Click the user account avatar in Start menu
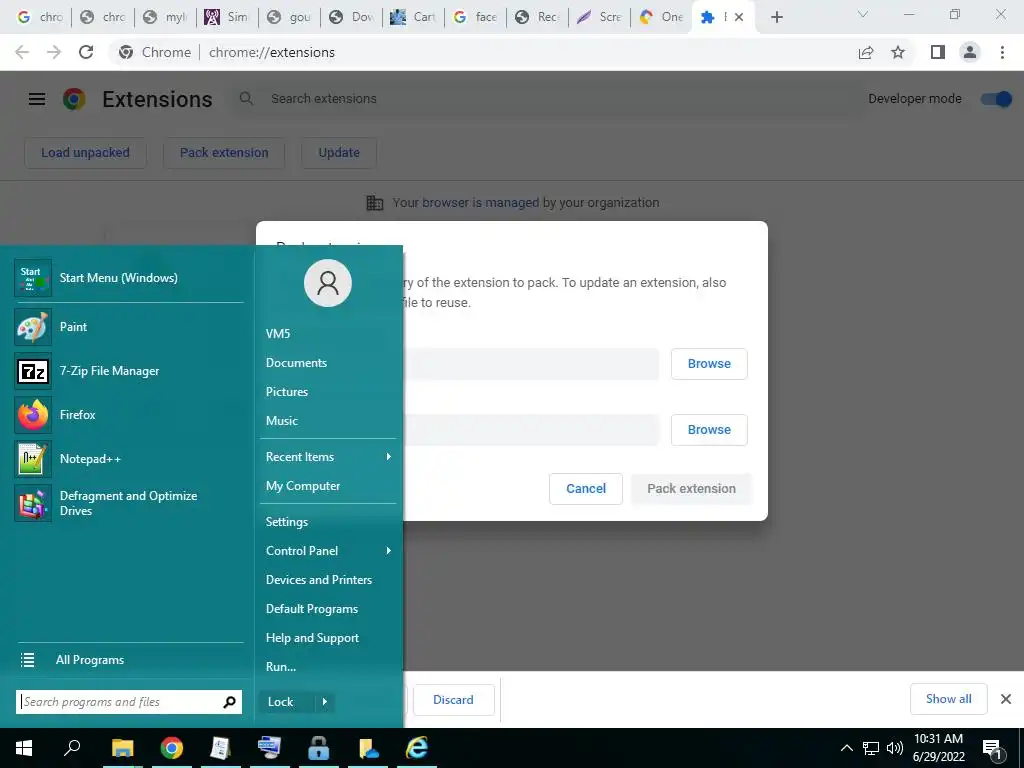This screenshot has width=1024, height=768. tap(328, 283)
